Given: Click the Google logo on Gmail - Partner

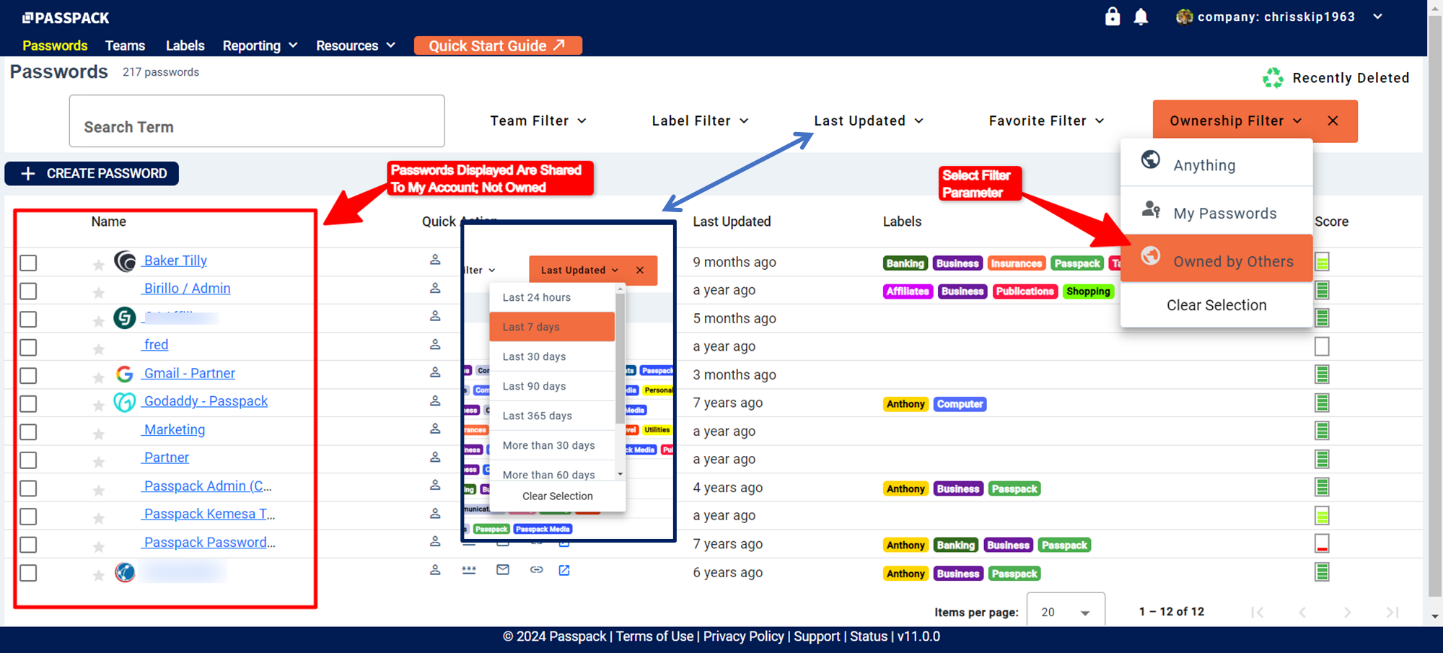Looking at the screenshot, I should tap(124, 374).
